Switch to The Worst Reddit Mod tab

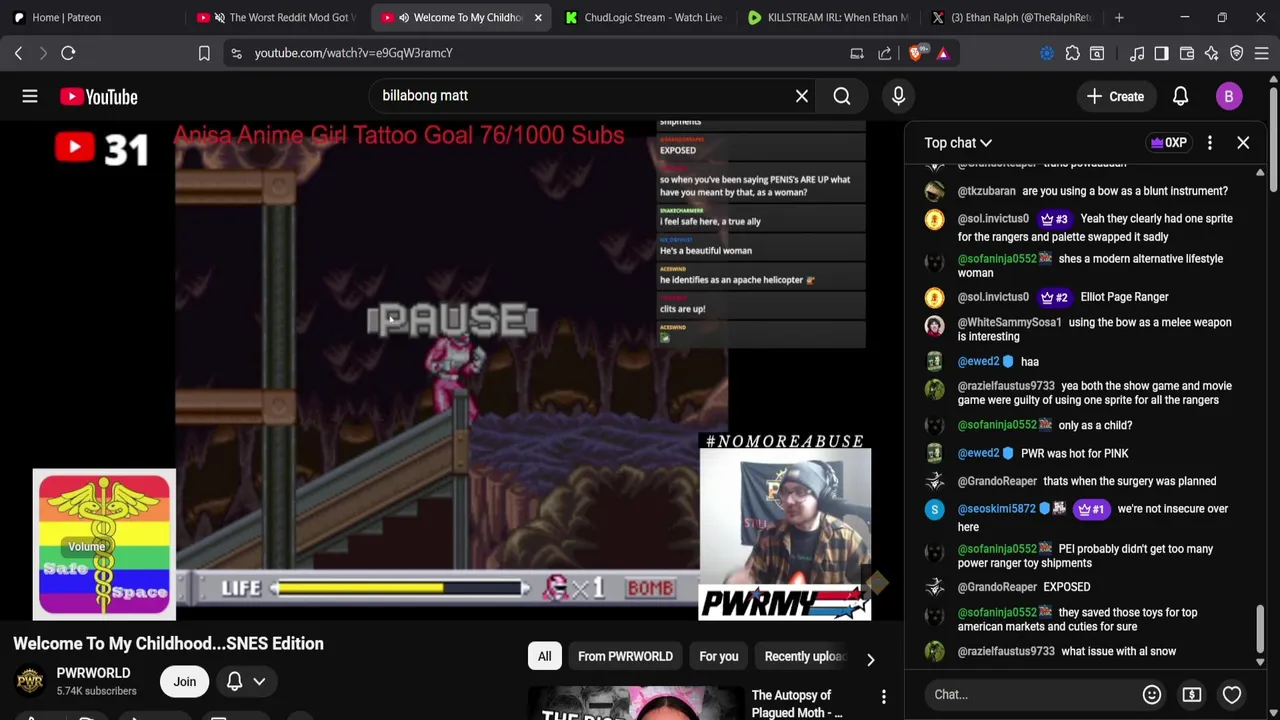(278, 17)
